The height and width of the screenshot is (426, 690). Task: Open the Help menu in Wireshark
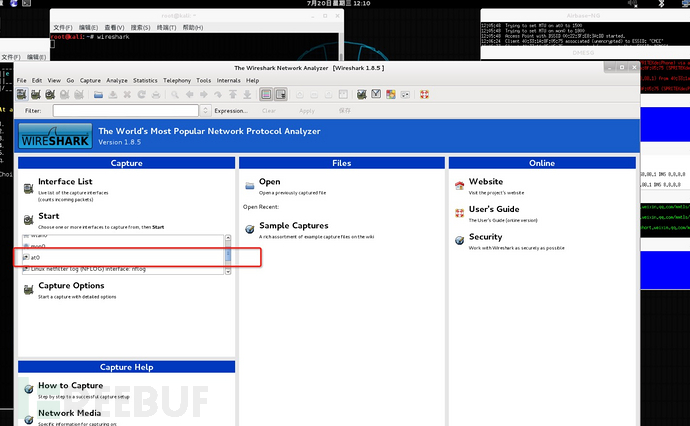coord(252,81)
